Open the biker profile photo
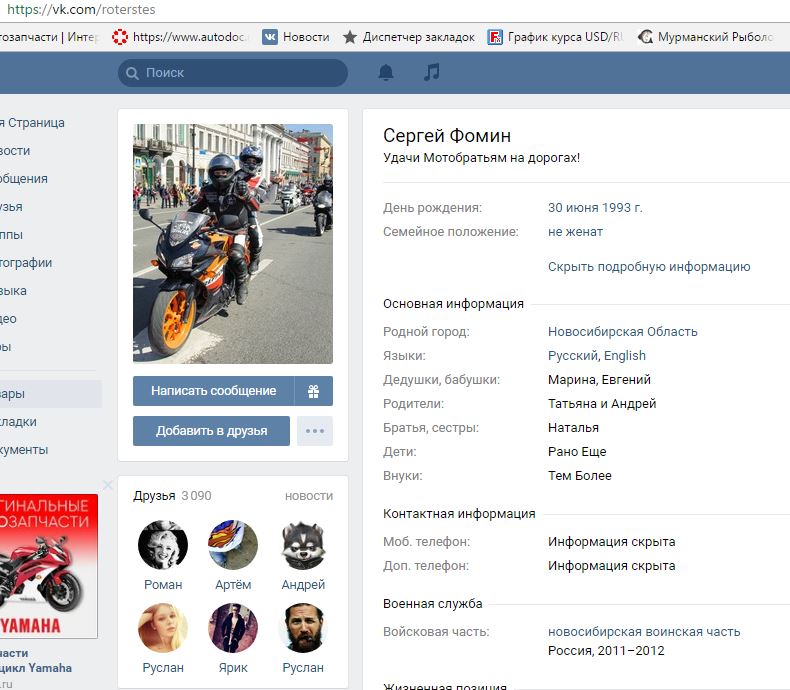Image resolution: width=790 pixels, height=690 pixels. click(232, 243)
